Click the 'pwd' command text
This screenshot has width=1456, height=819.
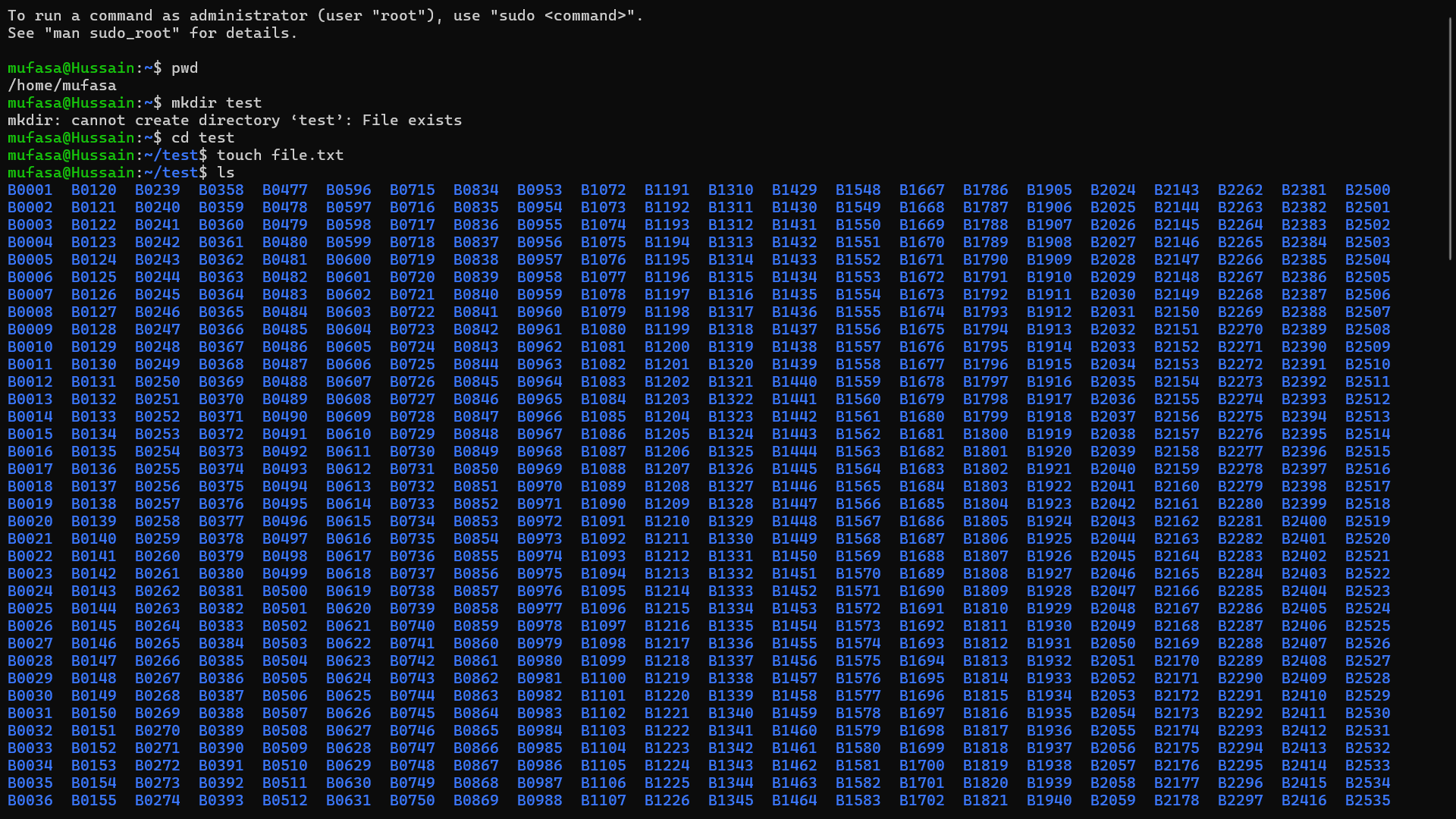pos(184,68)
